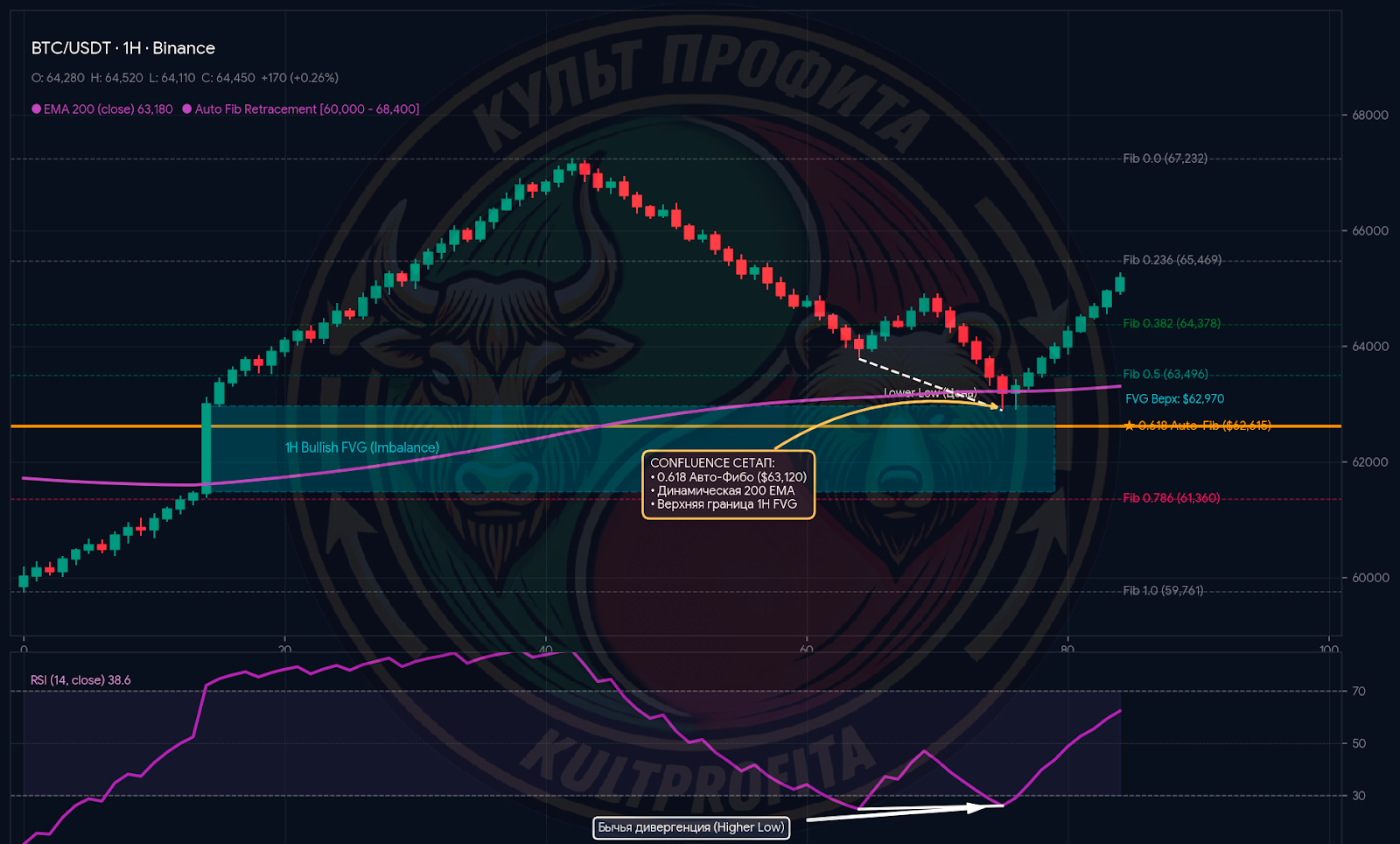1400x844 pixels.
Task: Click the 68000 price axis tick
Action: click(x=1370, y=116)
